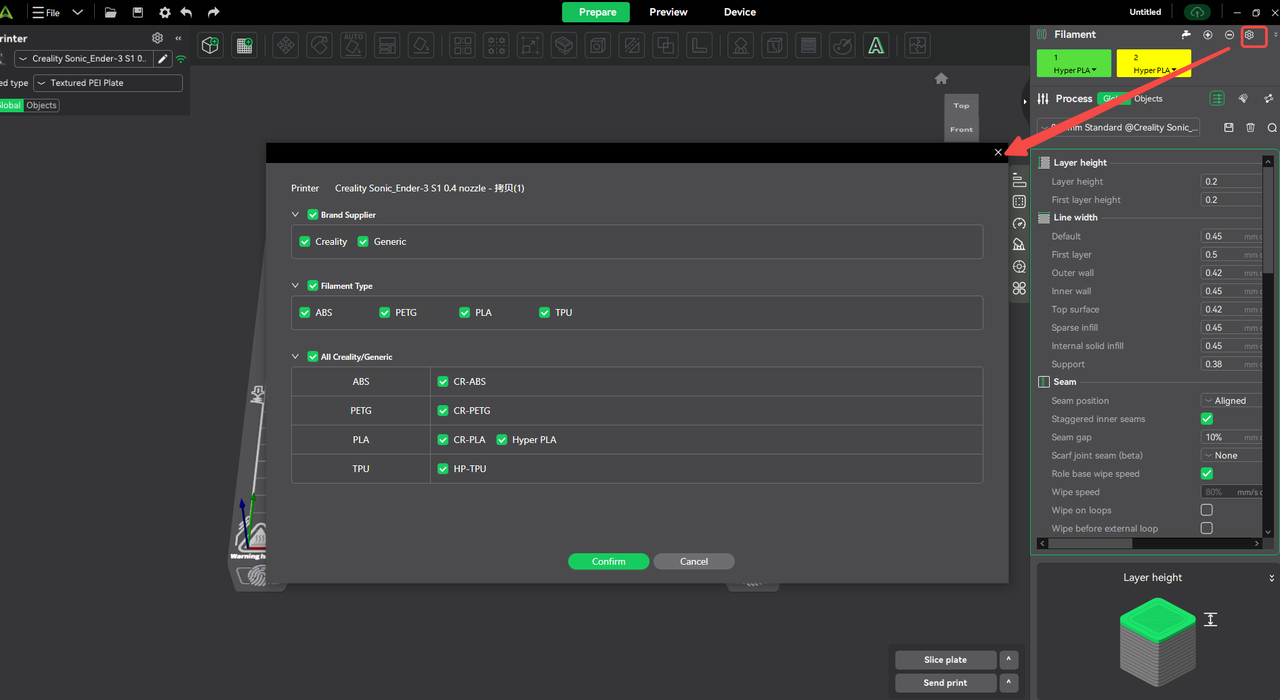This screenshot has height=700, width=1280.
Task: Collapse the Brand Supplier section chevron
Action: 296,214
